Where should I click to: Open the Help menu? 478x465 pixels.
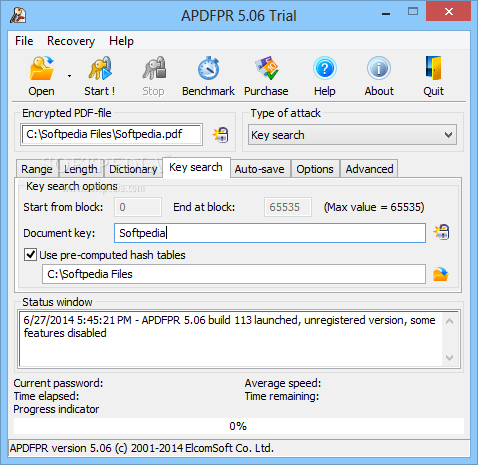tap(121, 41)
